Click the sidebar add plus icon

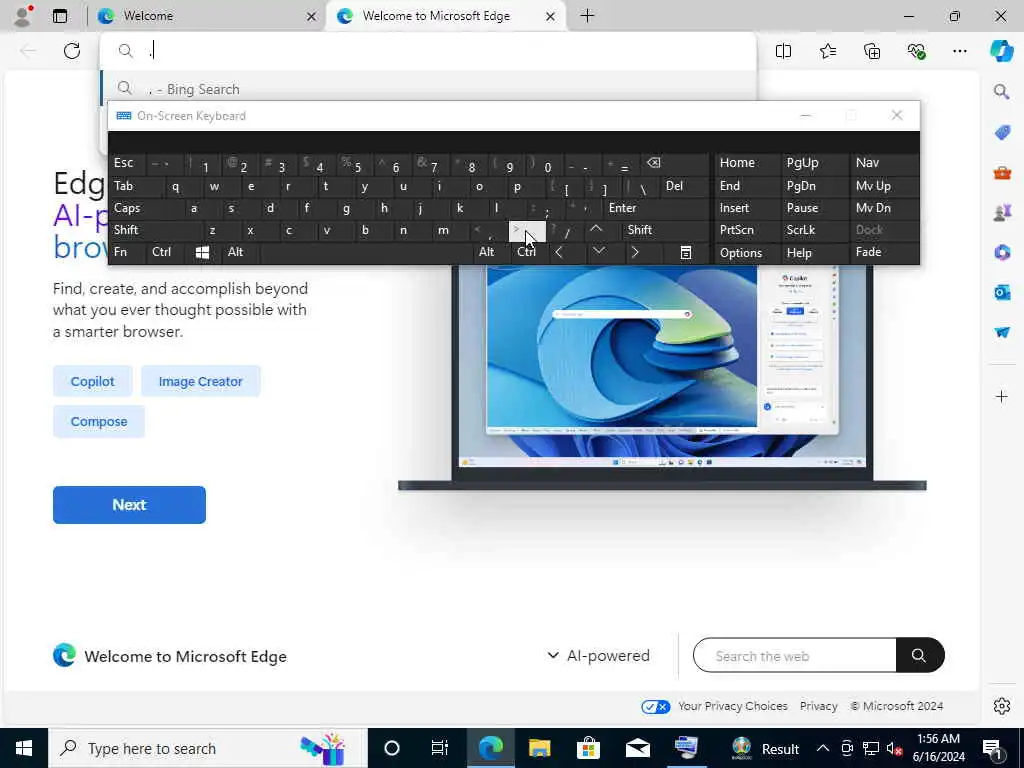click(1002, 396)
